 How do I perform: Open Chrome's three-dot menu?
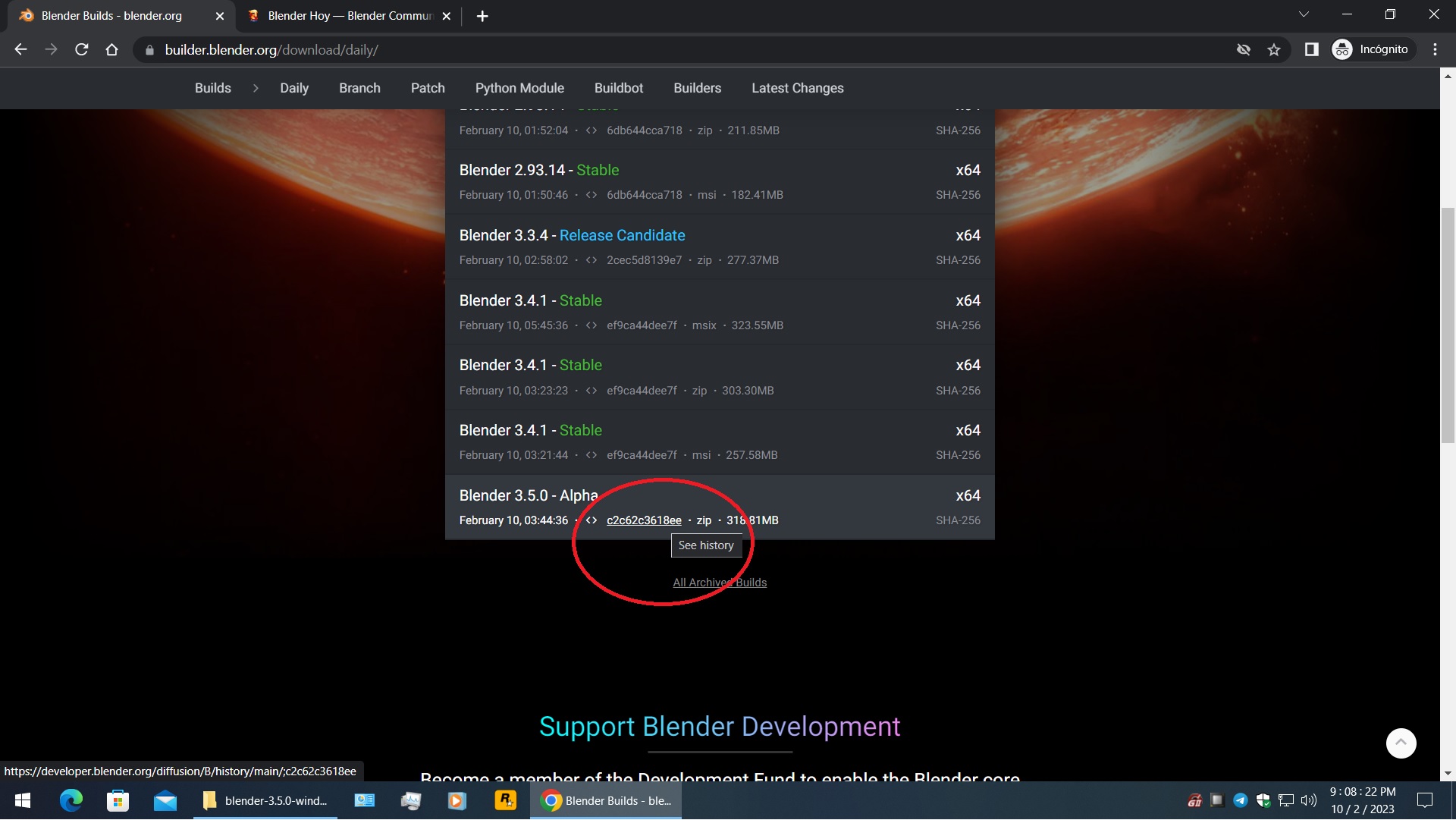(1435, 49)
